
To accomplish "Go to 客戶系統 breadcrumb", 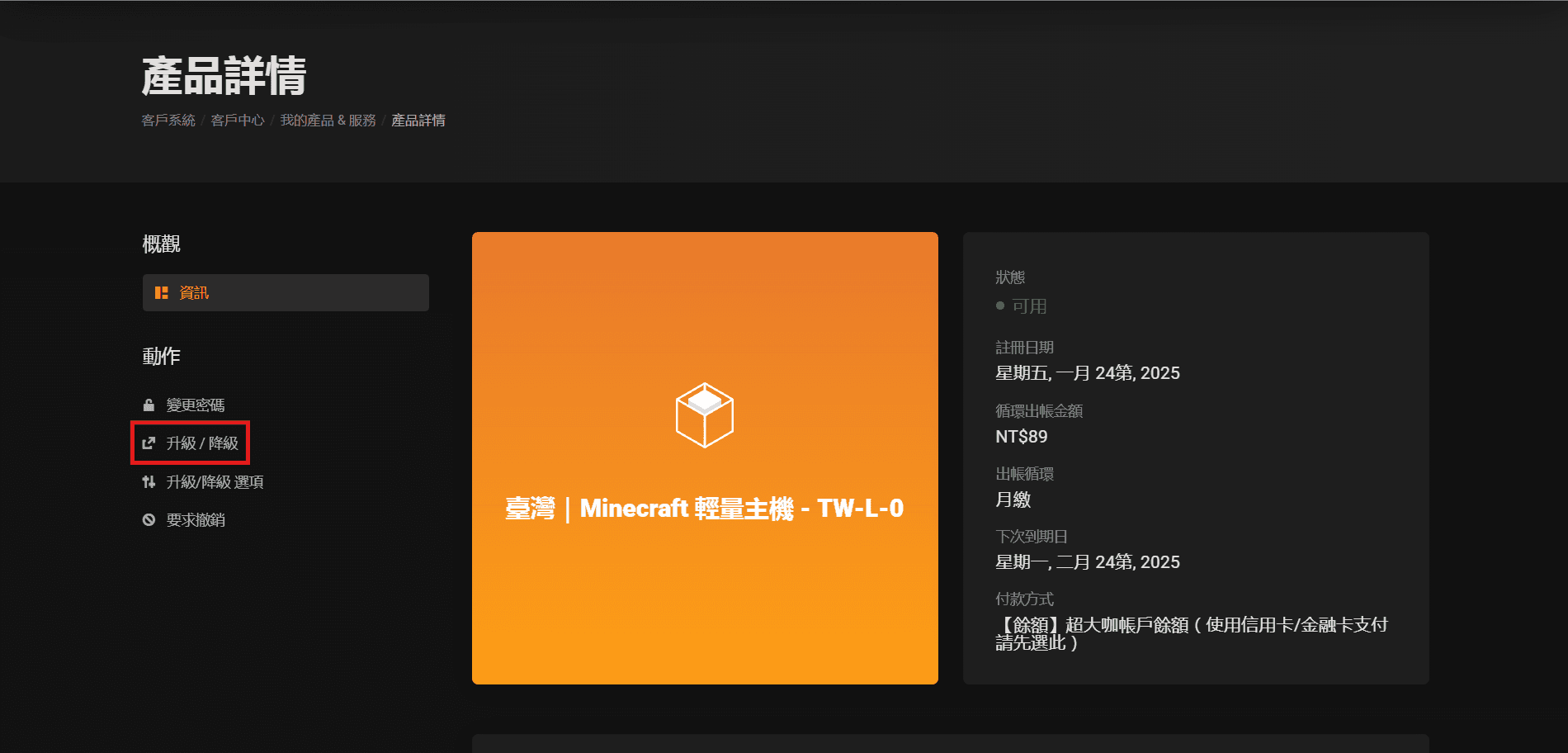I will (x=168, y=121).
